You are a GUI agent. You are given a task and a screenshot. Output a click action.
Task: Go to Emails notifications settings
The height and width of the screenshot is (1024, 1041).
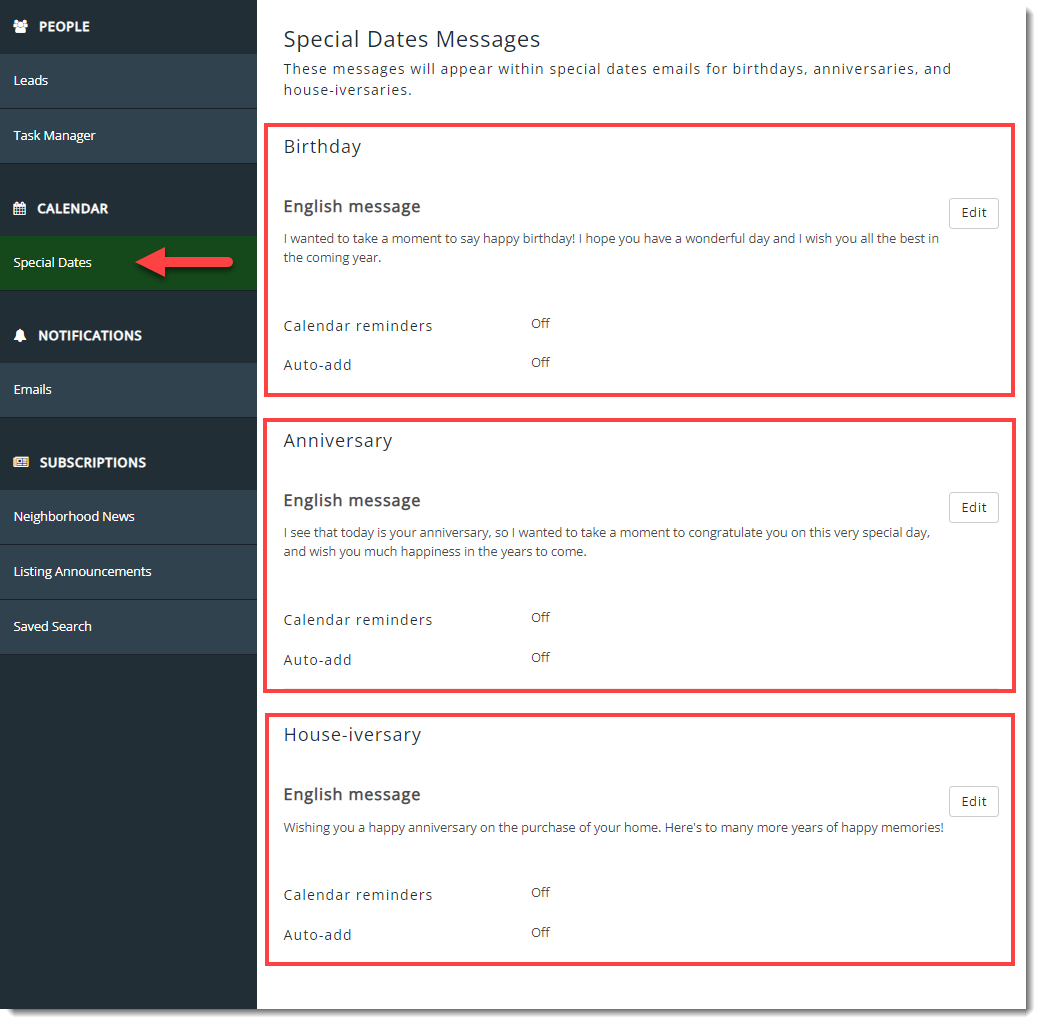pyautogui.click(x=33, y=390)
